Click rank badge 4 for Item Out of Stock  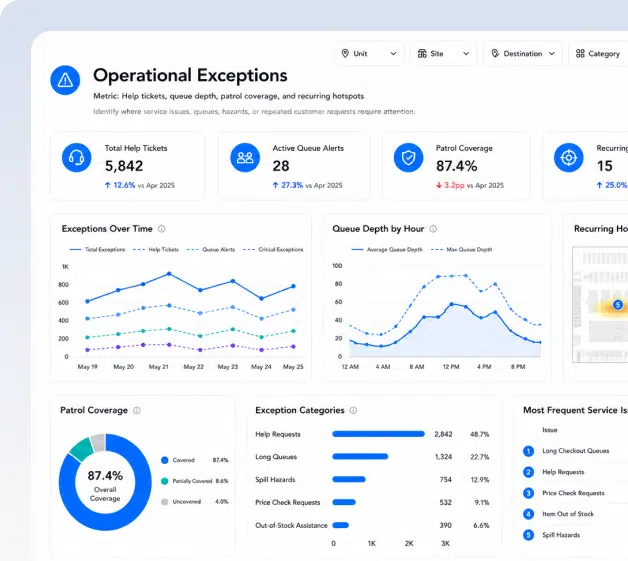[528, 514]
